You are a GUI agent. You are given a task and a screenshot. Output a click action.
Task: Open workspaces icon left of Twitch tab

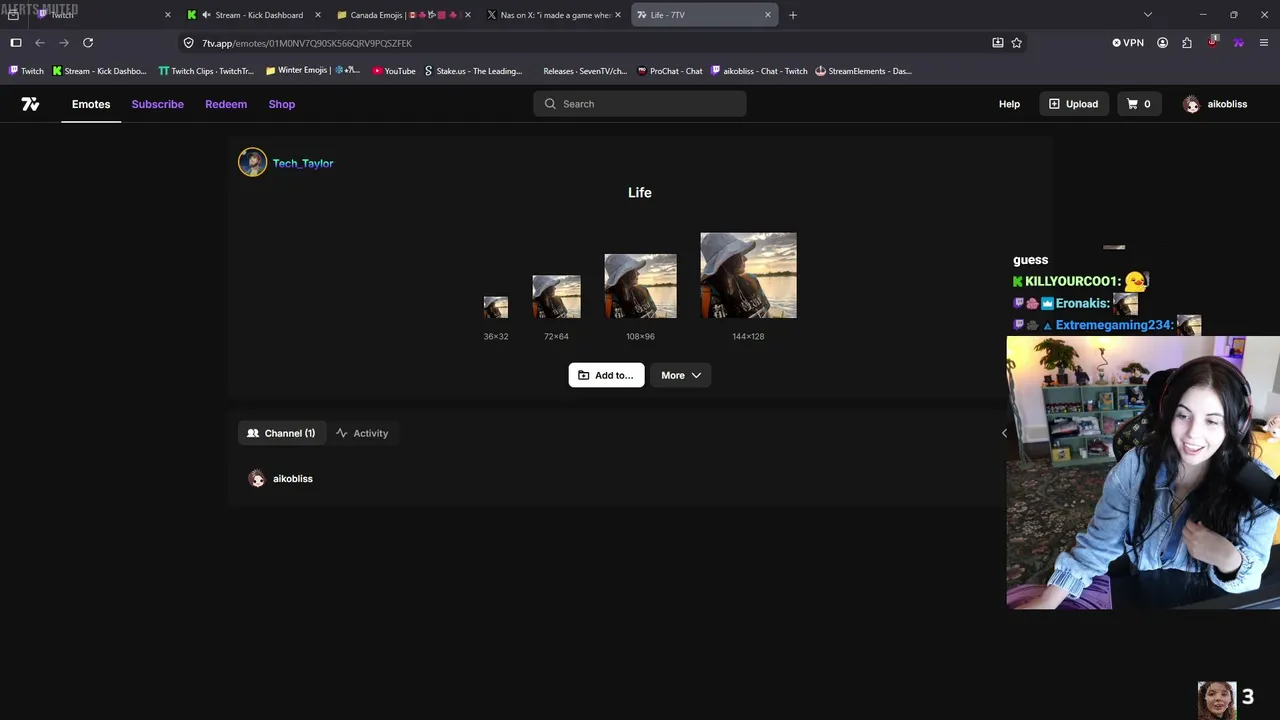point(13,15)
